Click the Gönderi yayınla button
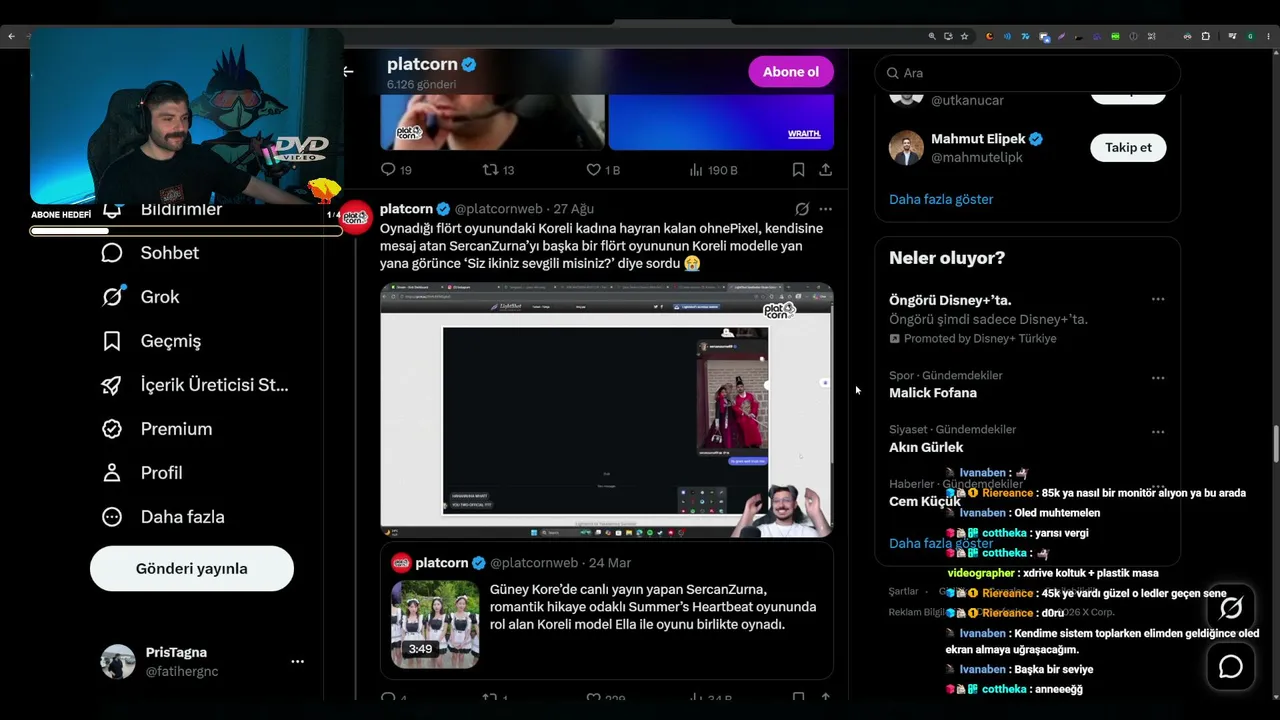 (192, 569)
